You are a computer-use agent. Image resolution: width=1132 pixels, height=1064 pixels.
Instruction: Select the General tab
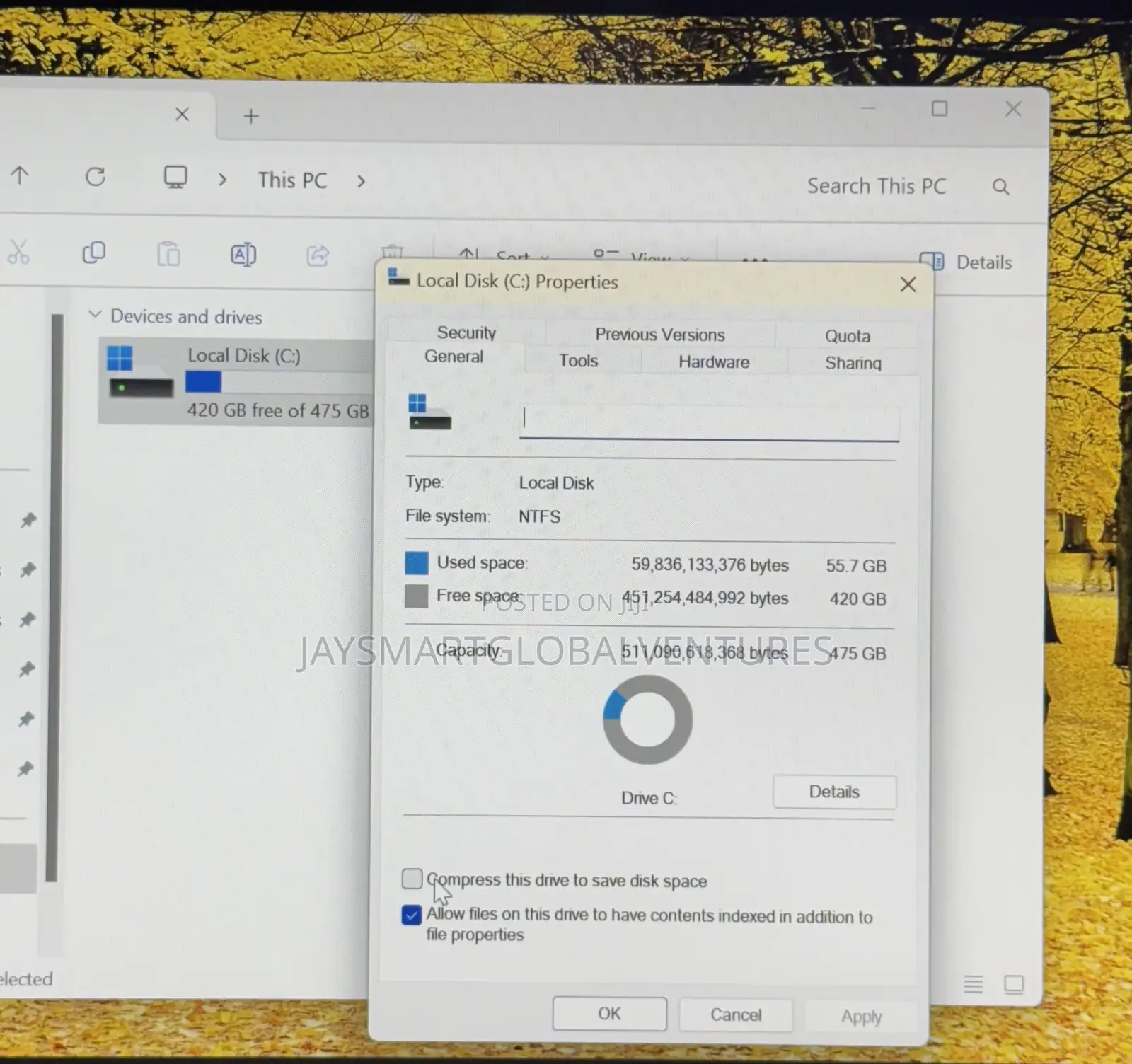coord(454,357)
